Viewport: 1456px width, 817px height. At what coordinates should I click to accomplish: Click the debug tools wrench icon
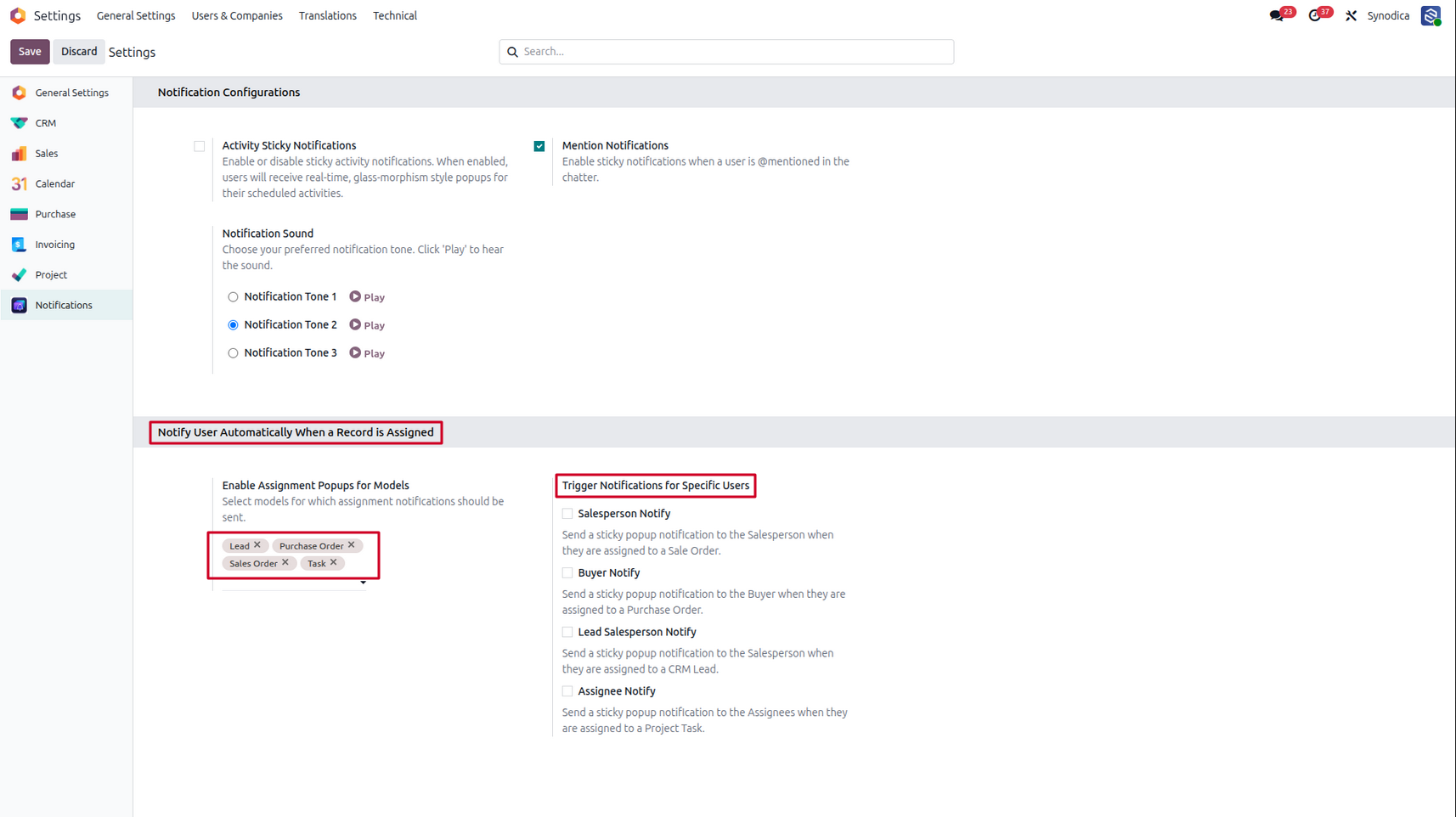coord(1351,16)
